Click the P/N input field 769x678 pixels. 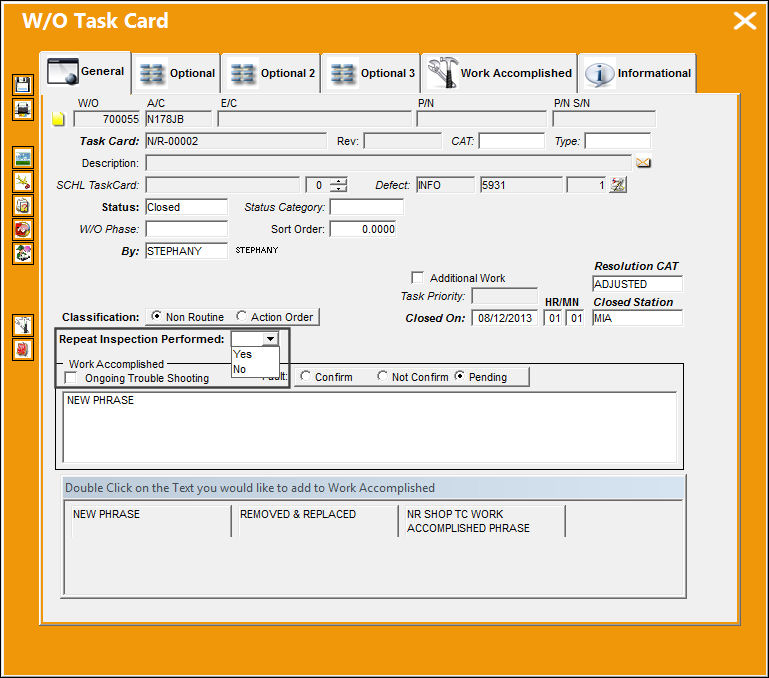pyautogui.click(x=481, y=119)
